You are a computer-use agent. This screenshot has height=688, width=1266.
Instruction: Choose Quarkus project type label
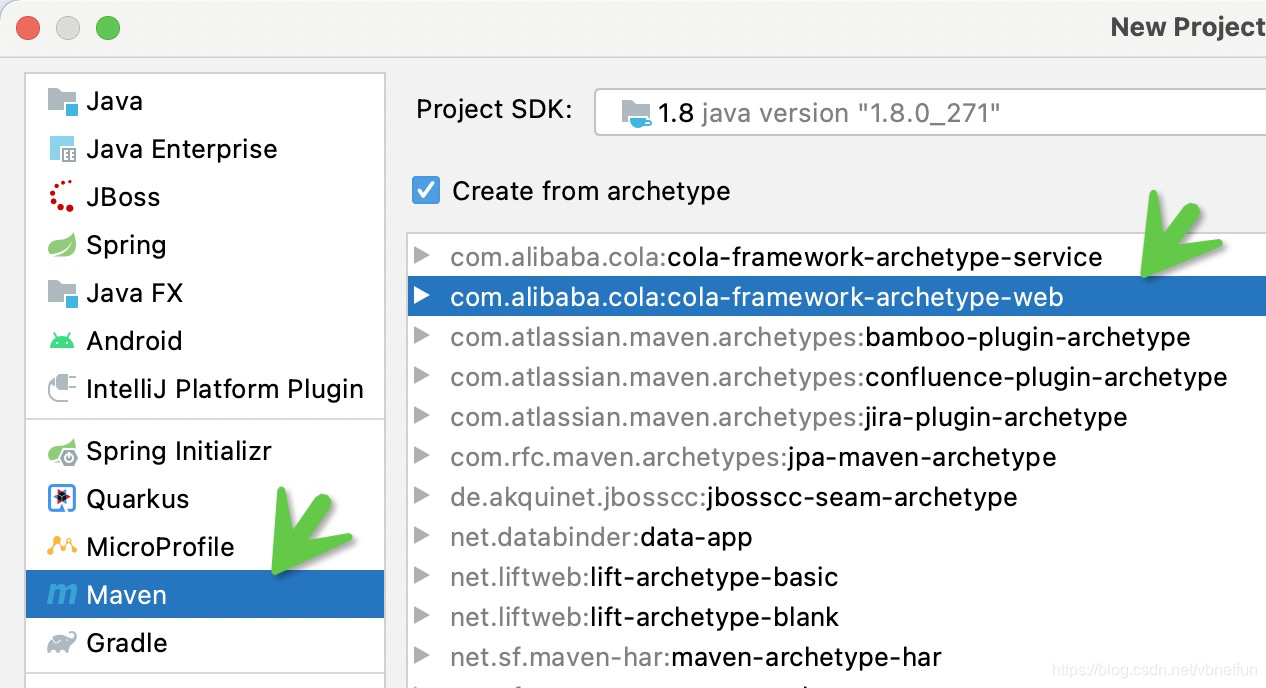pos(138,499)
